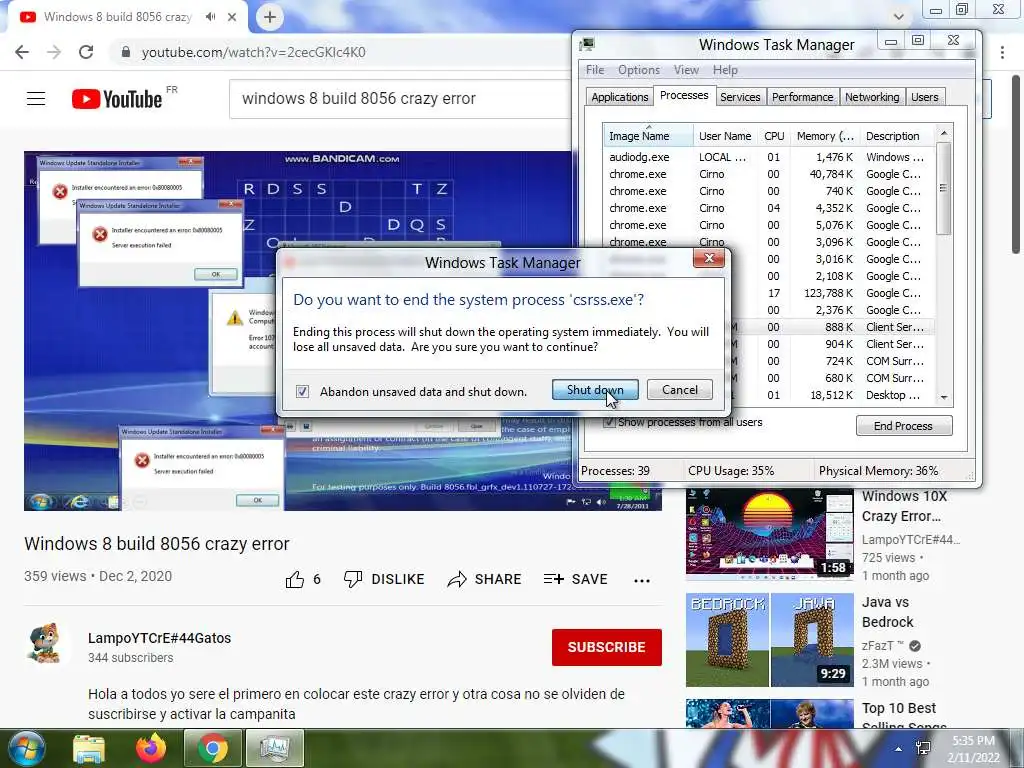Reload the YouTube page
1024x768 pixels.
(86, 52)
